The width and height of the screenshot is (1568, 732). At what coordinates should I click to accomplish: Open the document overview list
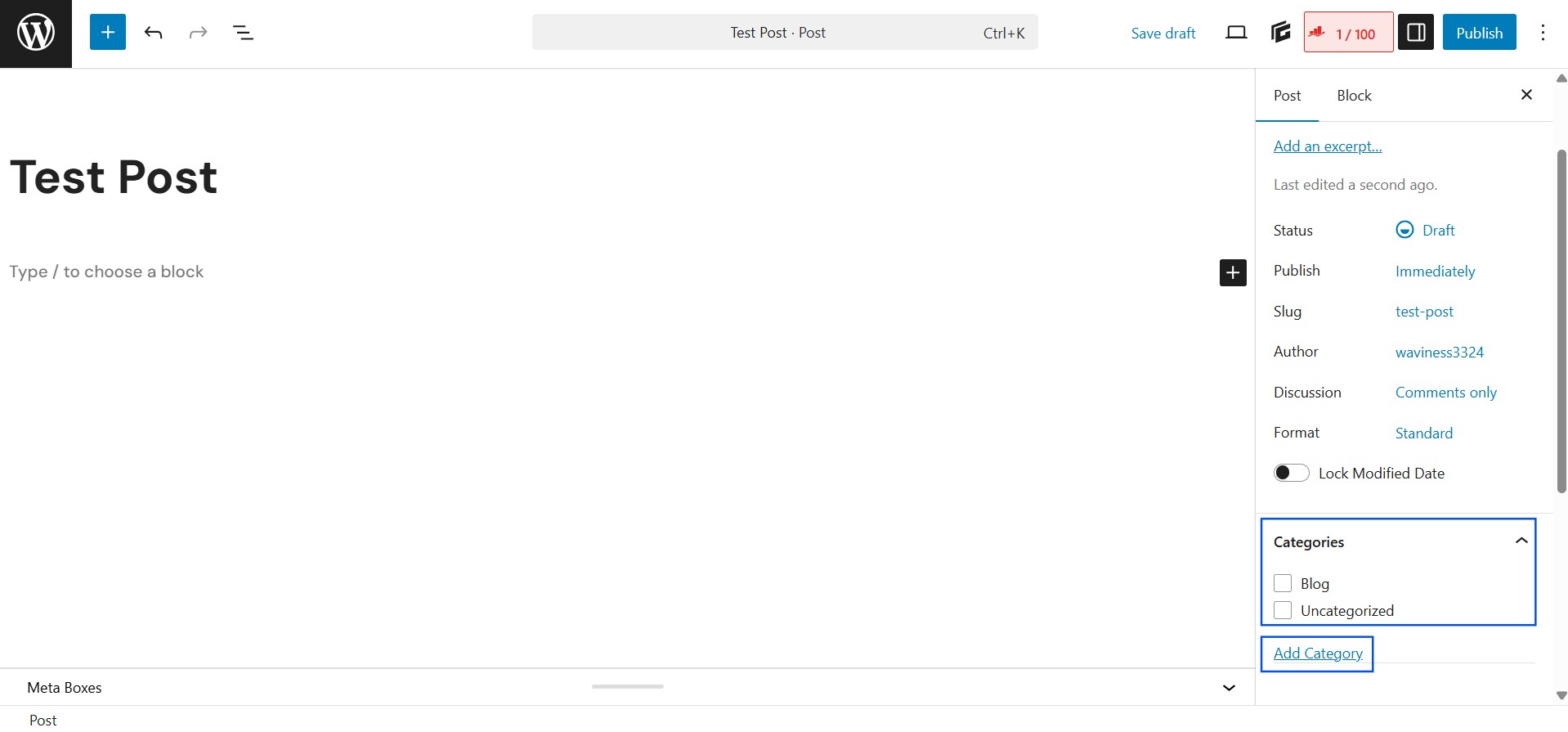[243, 33]
